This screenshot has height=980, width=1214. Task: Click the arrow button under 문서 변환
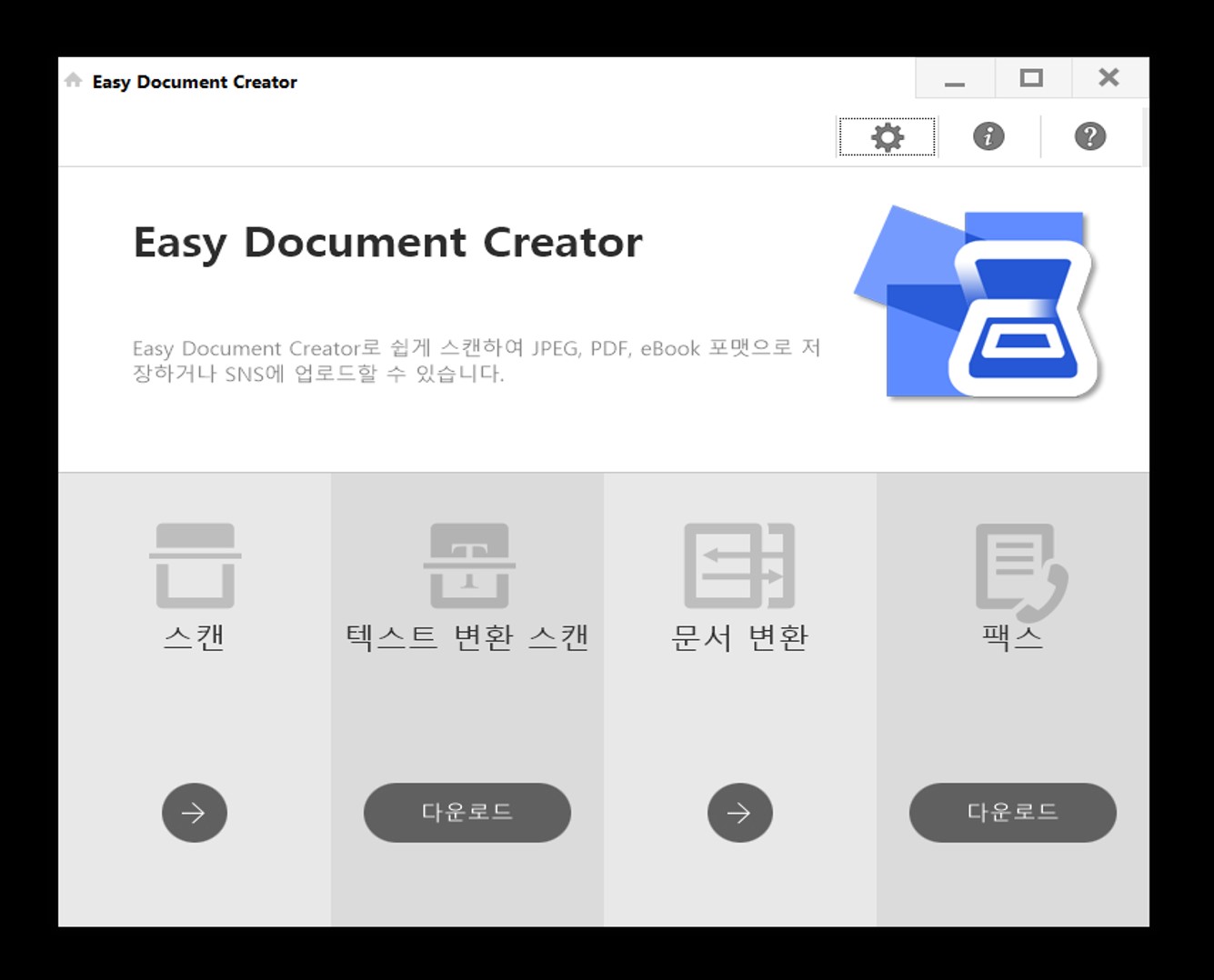coord(739,813)
